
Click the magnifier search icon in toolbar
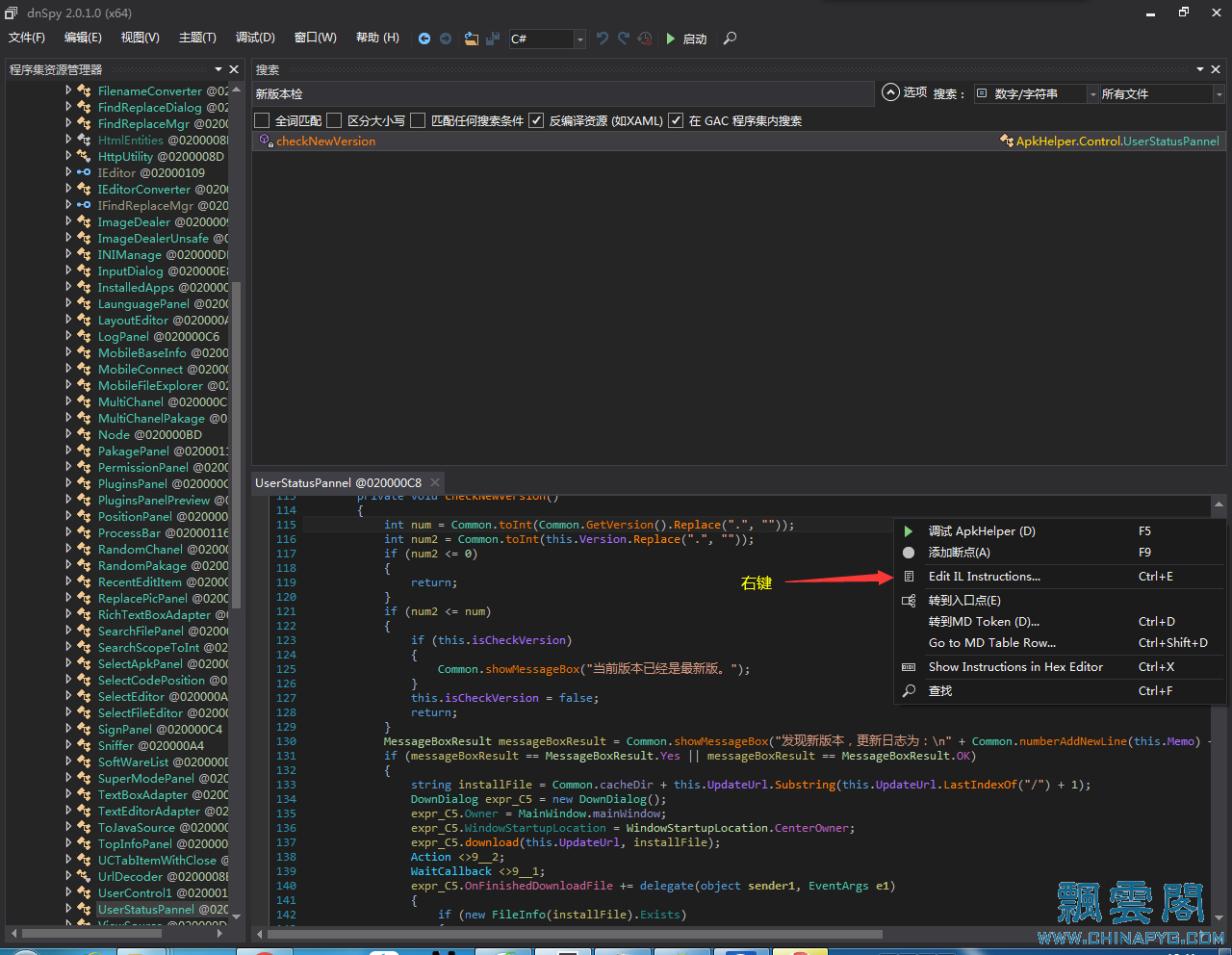730,39
